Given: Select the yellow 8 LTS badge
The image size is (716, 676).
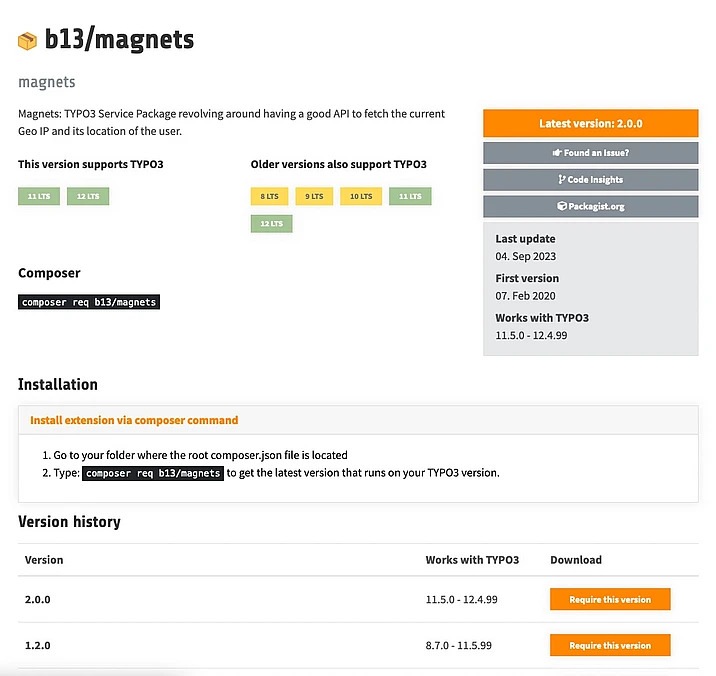Looking at the screenshot, I should (x=269, y=197).
